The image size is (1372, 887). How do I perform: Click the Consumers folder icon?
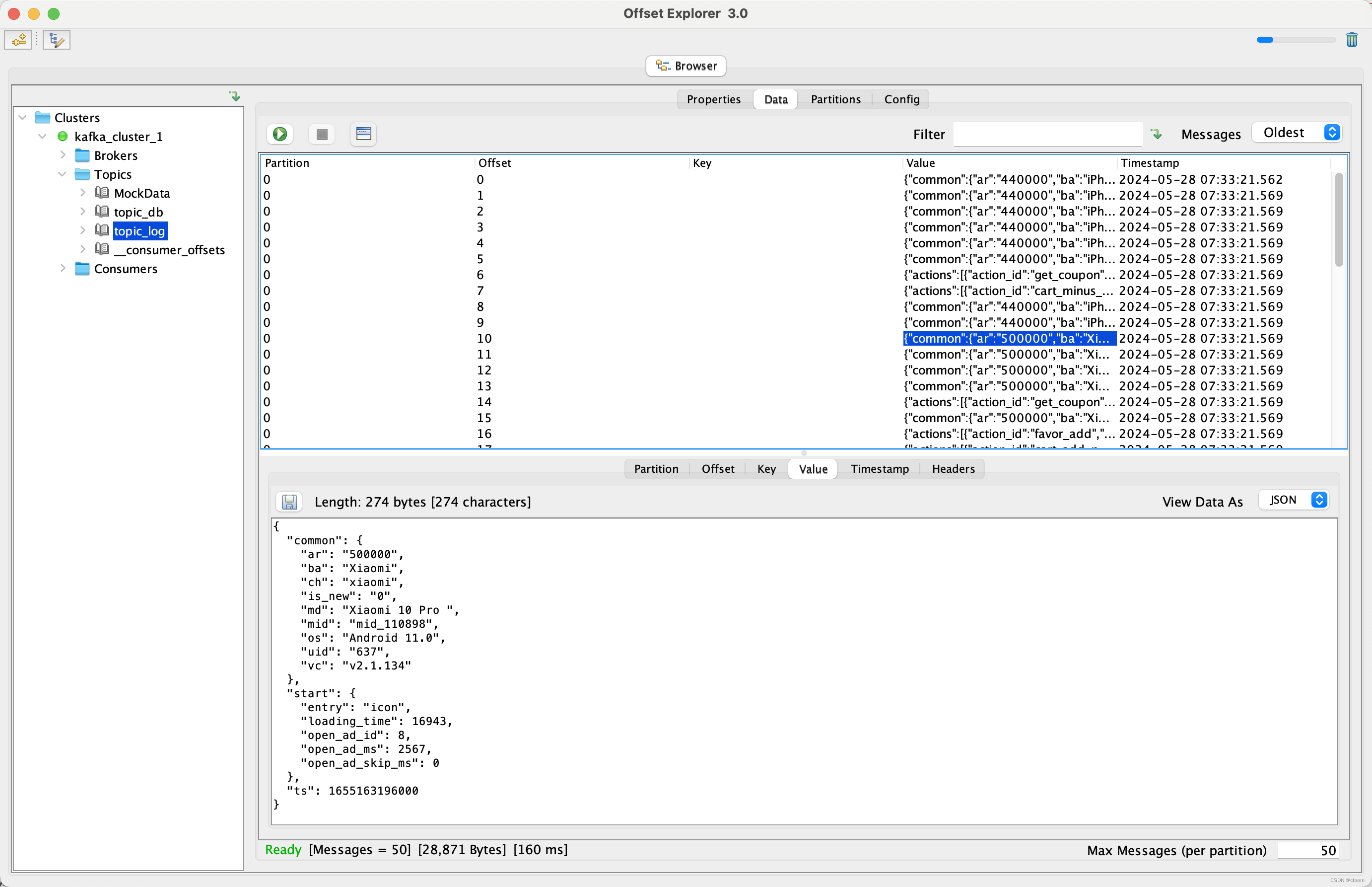(83, 269)
